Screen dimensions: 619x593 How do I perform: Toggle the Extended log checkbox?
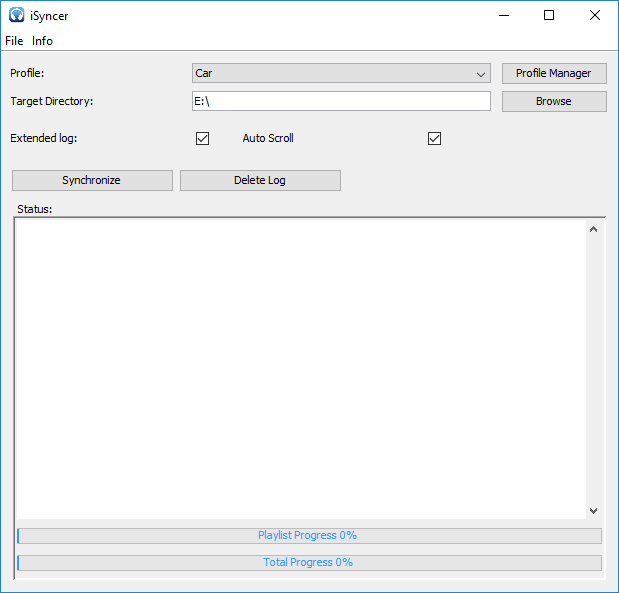(203, 139)
